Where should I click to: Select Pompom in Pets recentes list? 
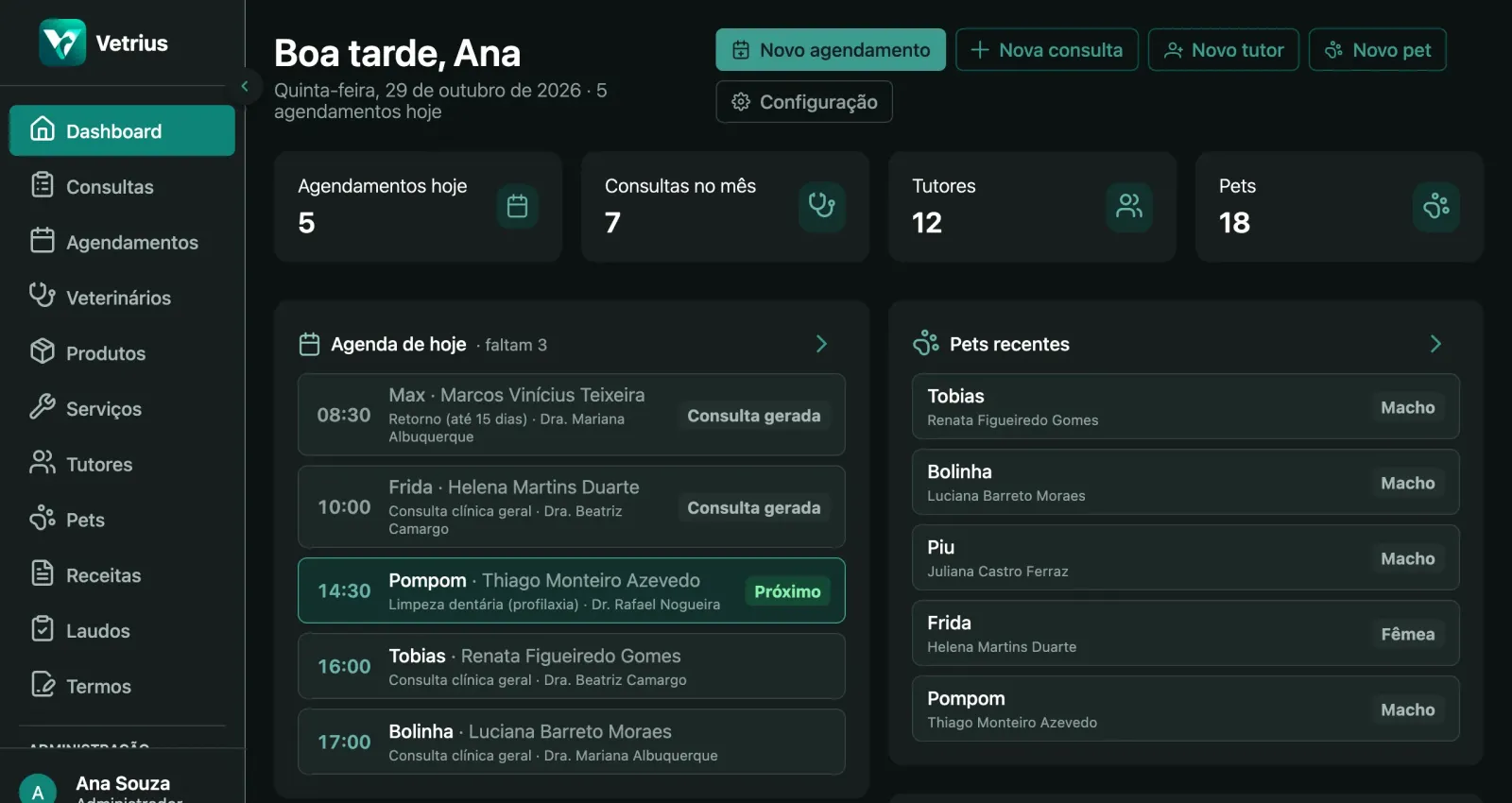[x=1186, y=709]
